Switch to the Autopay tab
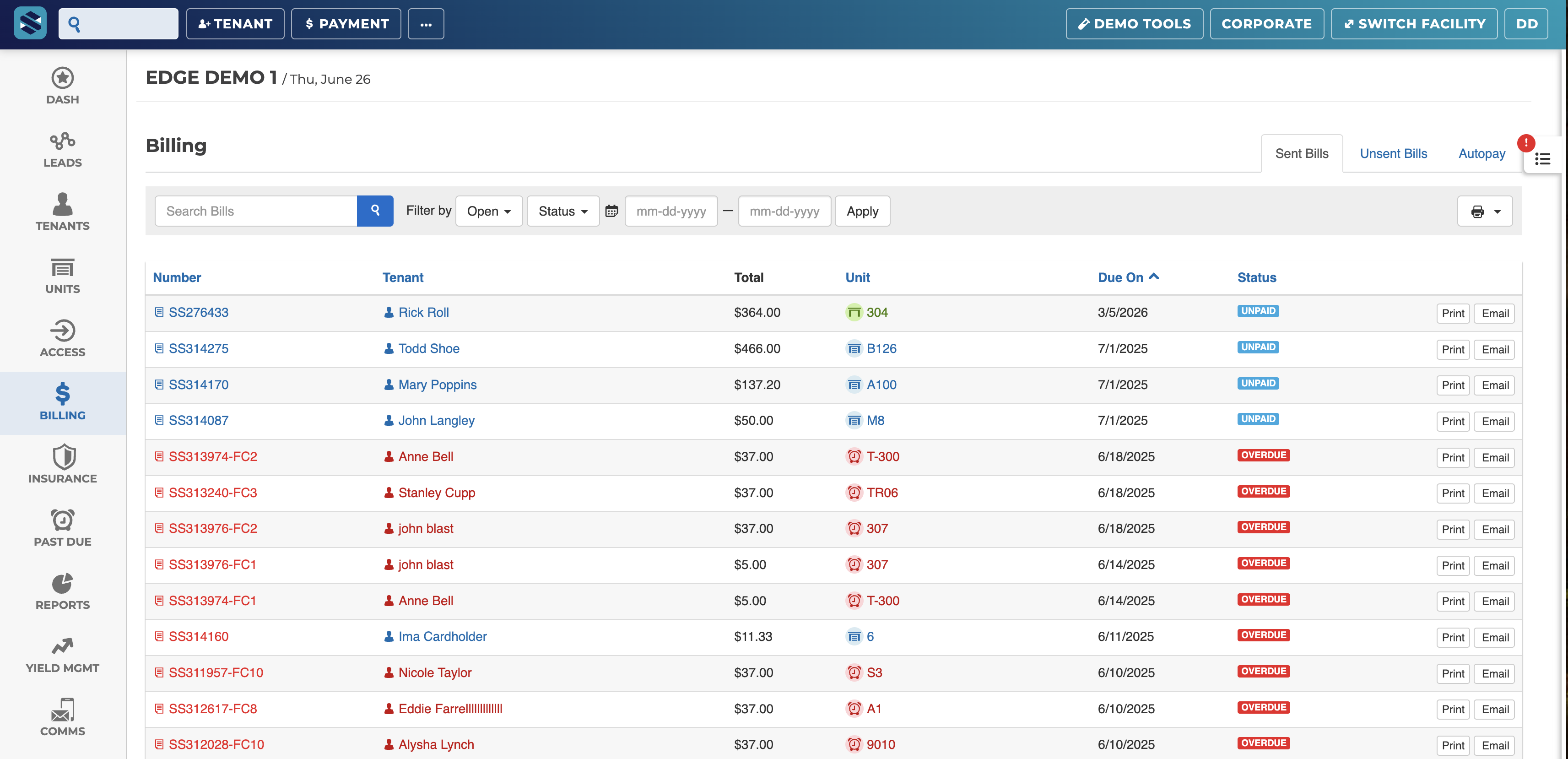The image size is (1568, 759). (x=1481, y=153)
